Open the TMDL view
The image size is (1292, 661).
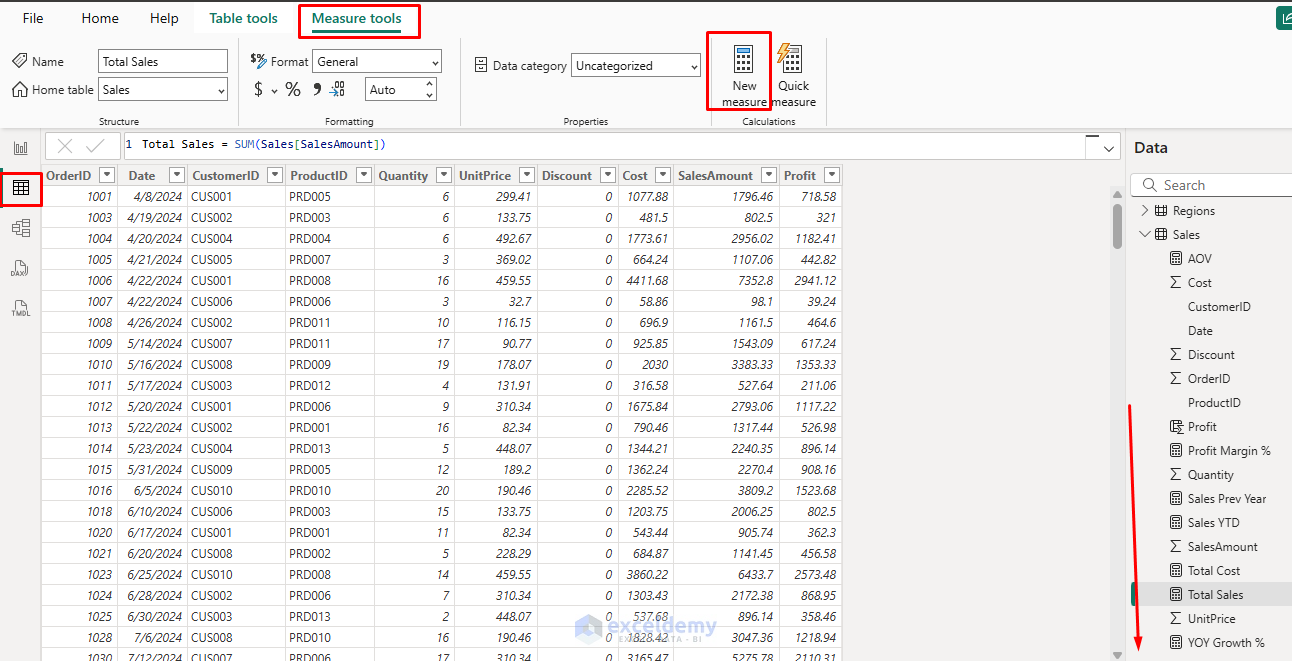pos(20,308)
